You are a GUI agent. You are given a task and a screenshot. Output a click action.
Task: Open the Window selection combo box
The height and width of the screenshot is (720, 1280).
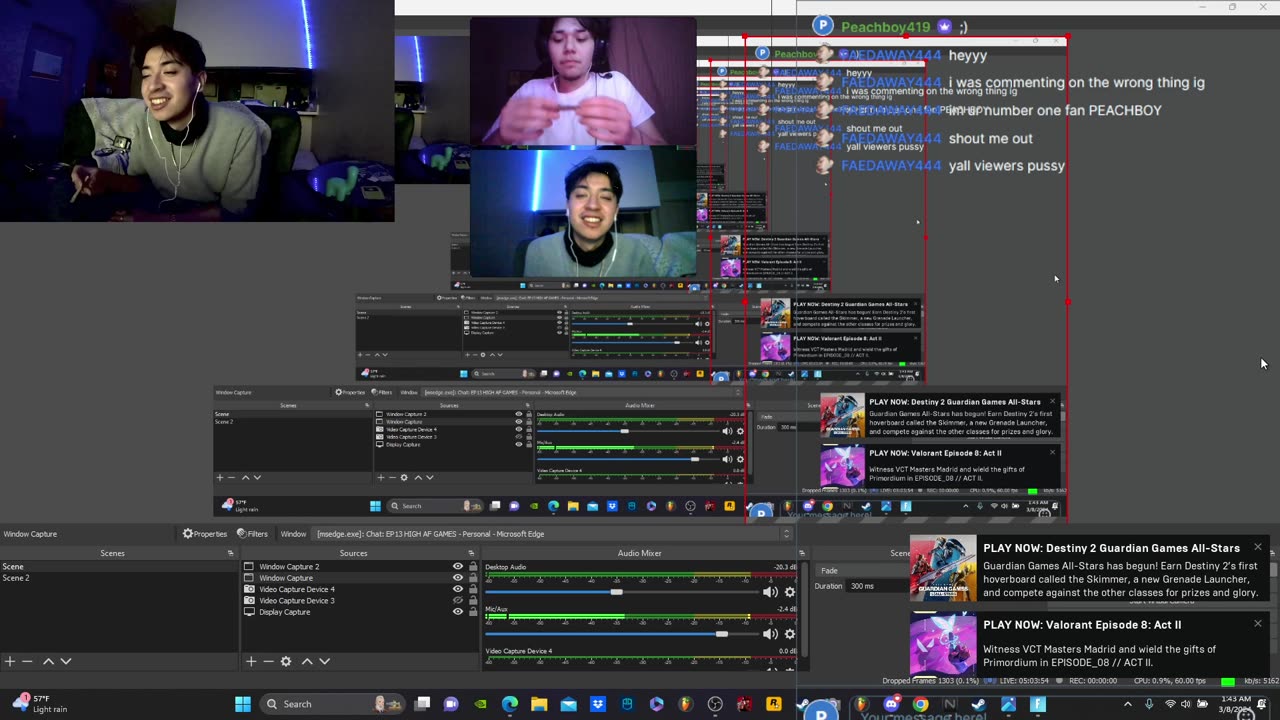click(x=553, y=534)
